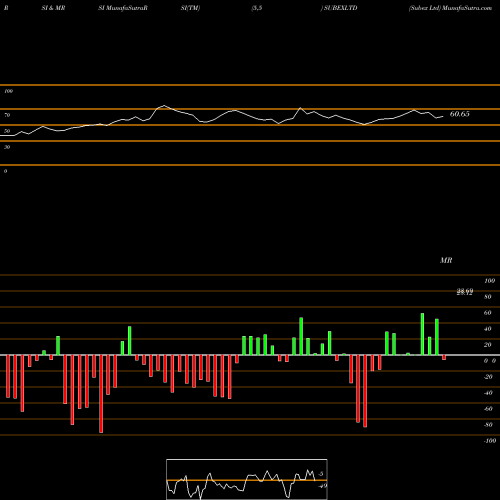Click the "MR" panel label
Screen dimensions: 500x500
[x=446, y=260]
